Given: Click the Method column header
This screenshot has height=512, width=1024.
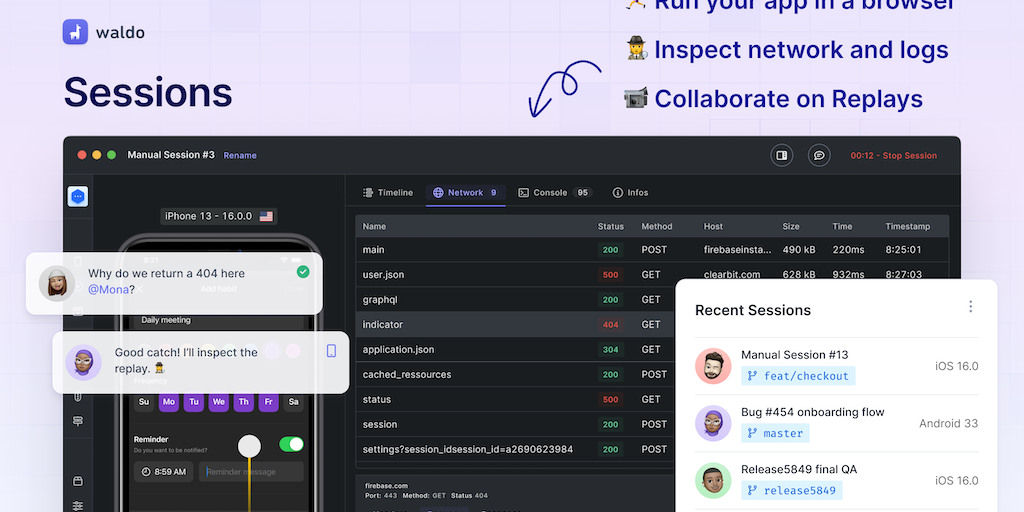Looking at the screenshot, I should click(x=656, y=227).
